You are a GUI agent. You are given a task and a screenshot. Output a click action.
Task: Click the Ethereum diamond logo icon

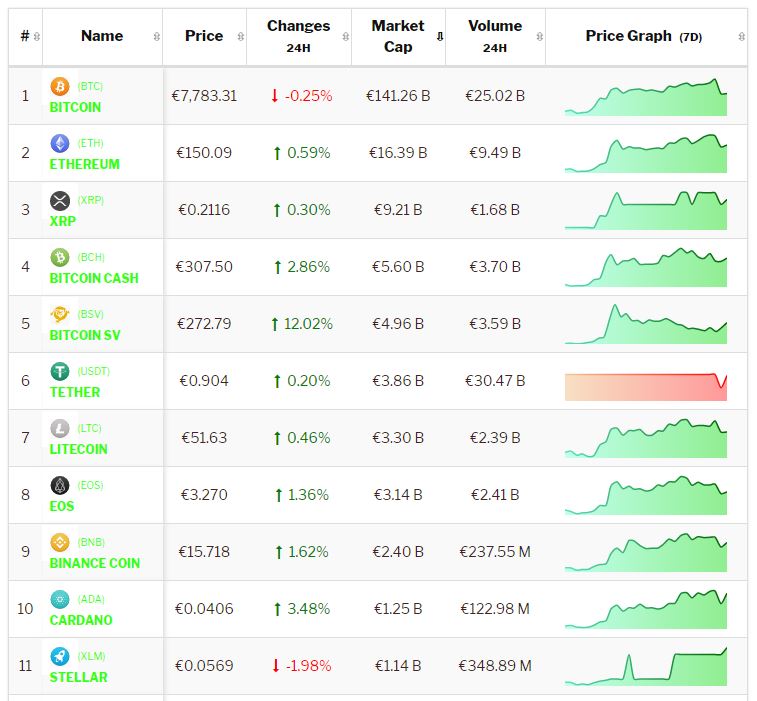59,144
